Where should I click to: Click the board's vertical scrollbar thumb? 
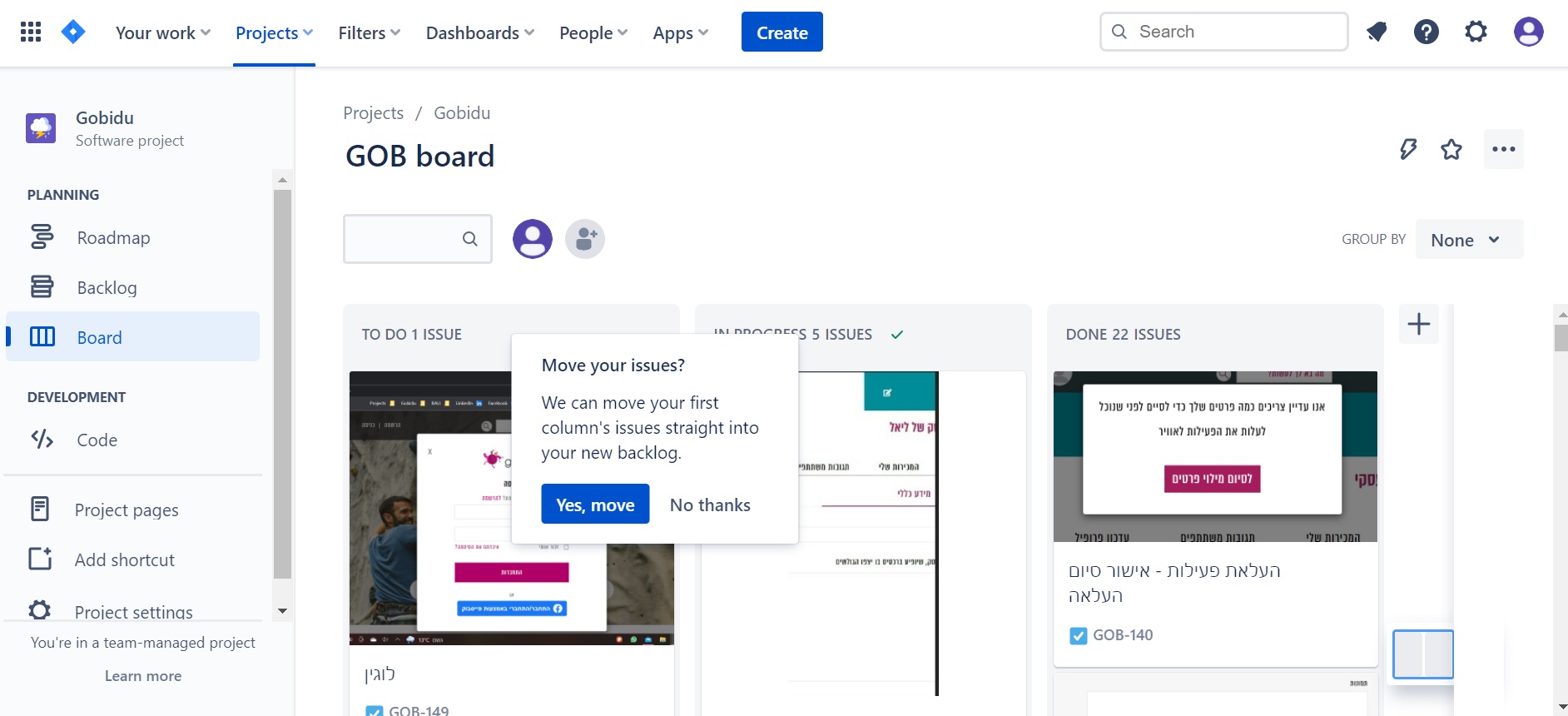[1561, 337]
